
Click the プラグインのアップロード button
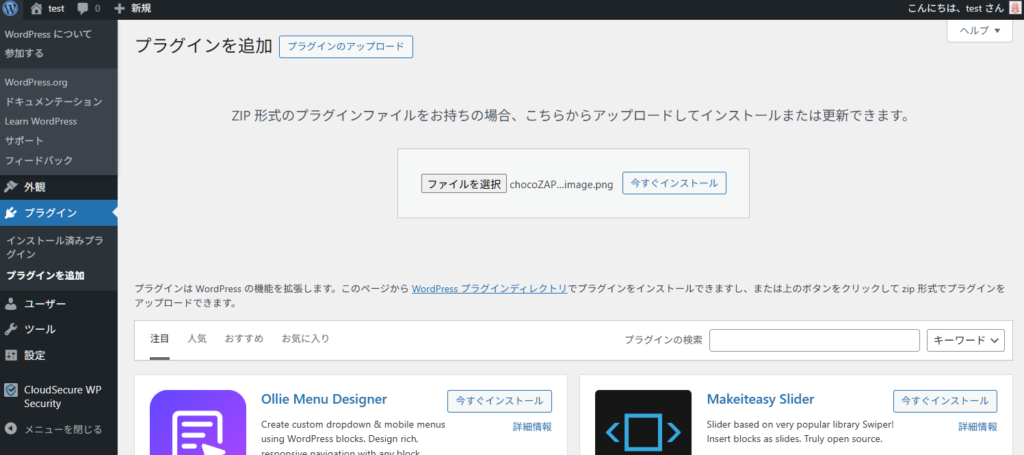346,47
